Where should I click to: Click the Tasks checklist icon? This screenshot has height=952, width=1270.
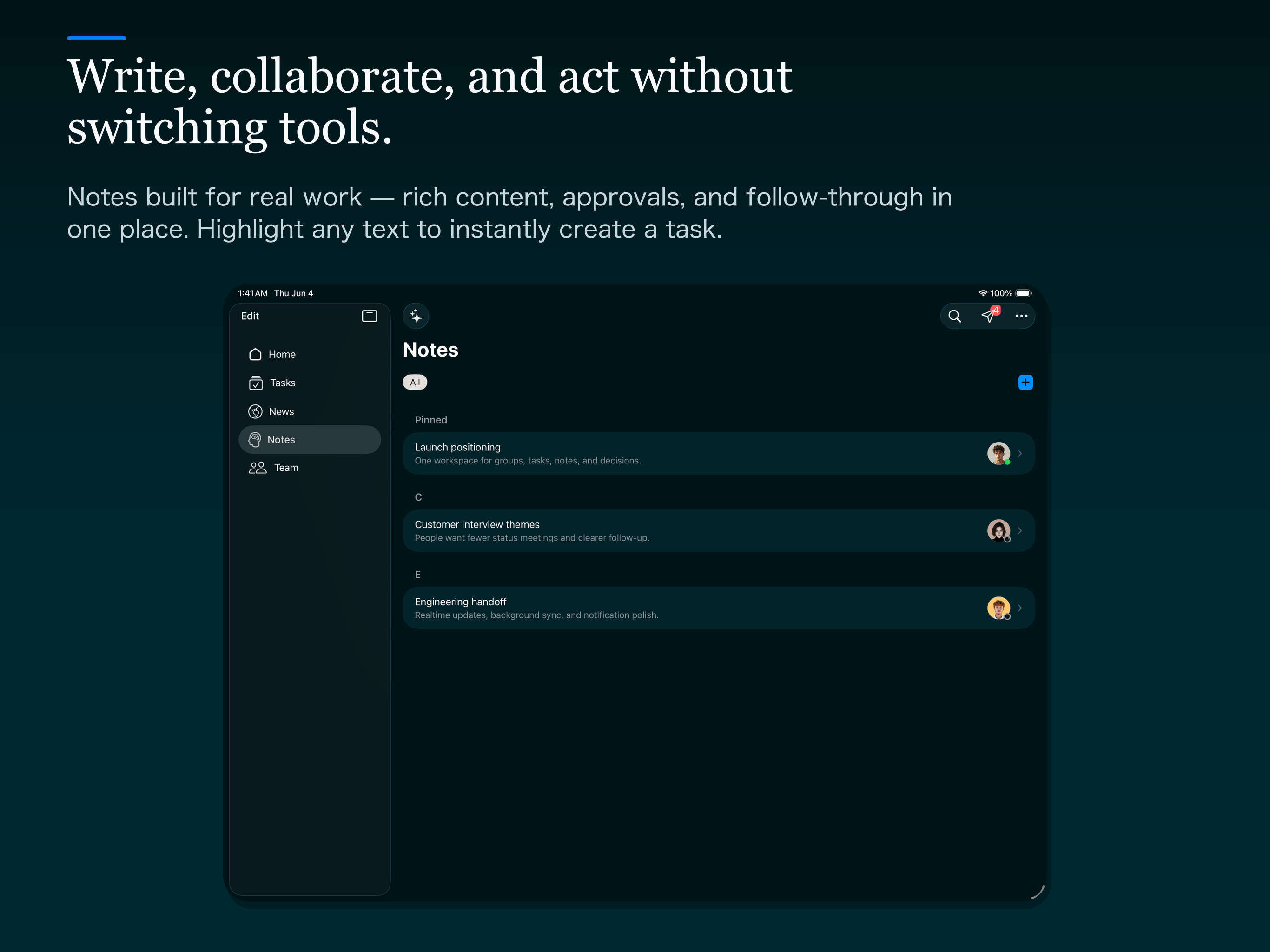pos(256,383)
